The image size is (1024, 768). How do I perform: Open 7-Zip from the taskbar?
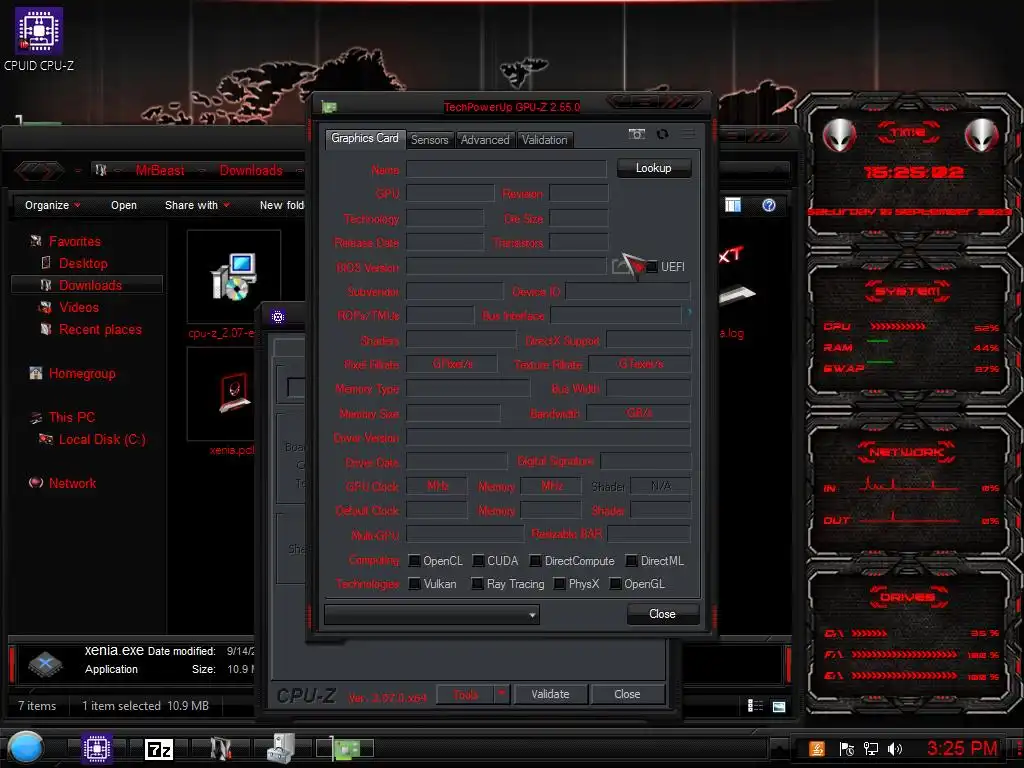(x=159, y=748)
